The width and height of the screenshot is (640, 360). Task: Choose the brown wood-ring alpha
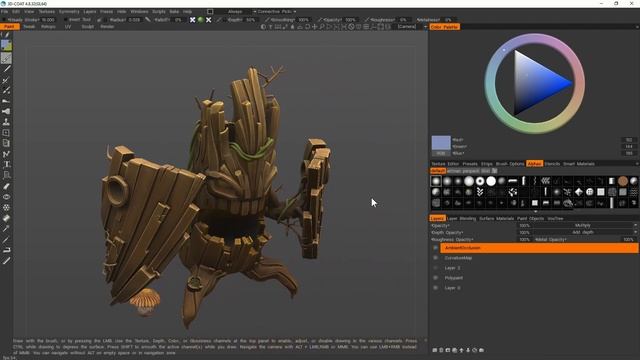pos(622,181)
